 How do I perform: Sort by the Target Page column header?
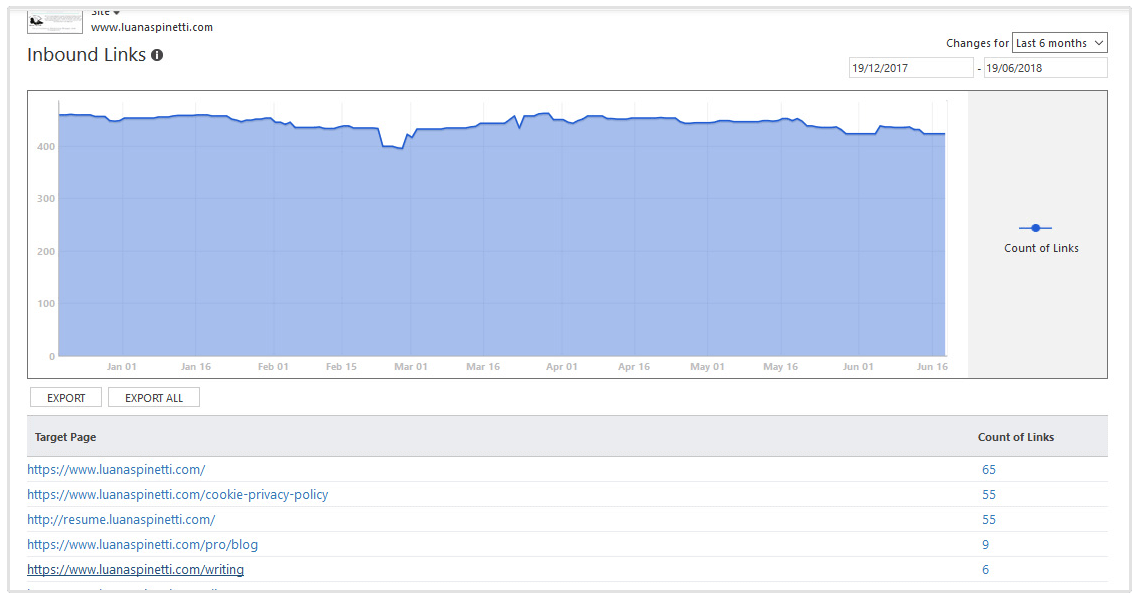coord(66,437)
